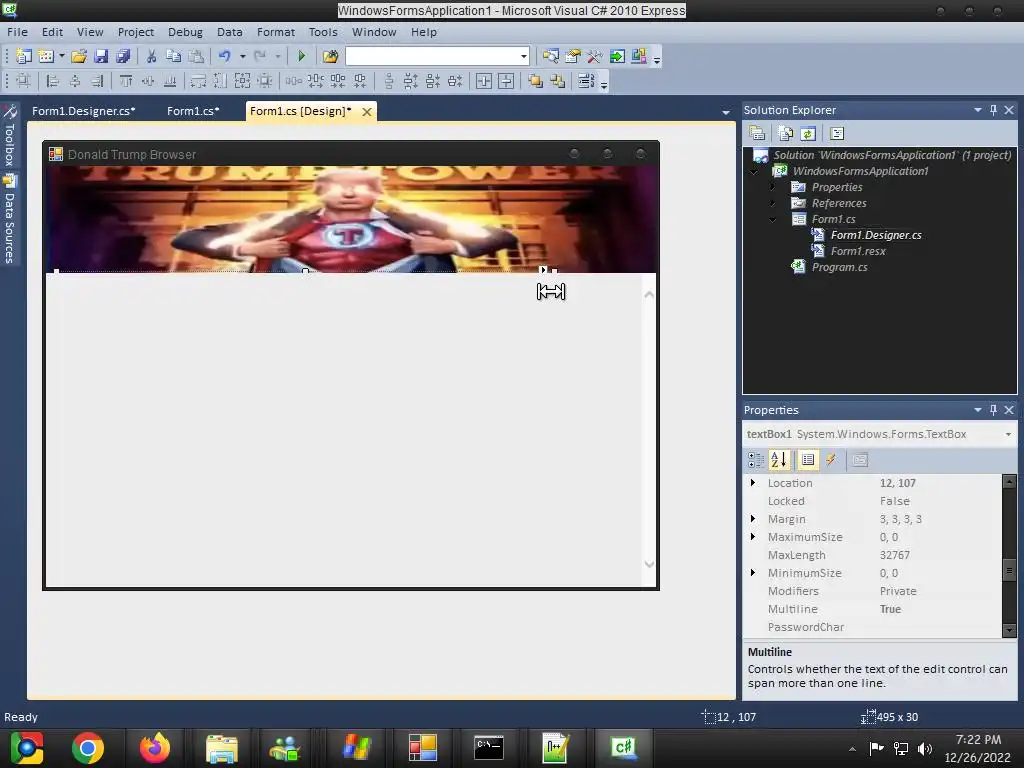
Task: Open the active documents tab dropdown arrow
Action: (726, 112)
